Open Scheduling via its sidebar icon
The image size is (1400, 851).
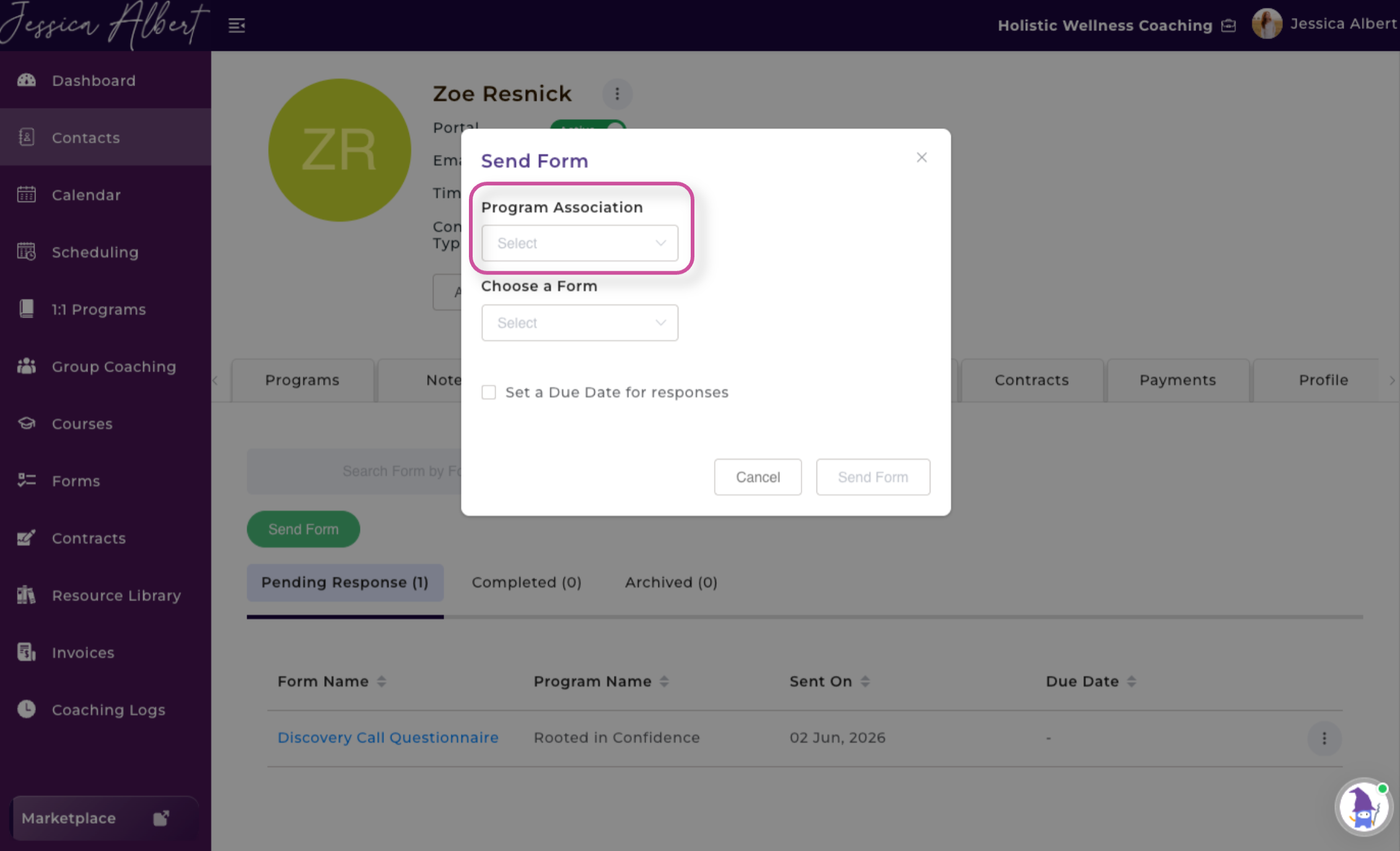click(27, 252)
